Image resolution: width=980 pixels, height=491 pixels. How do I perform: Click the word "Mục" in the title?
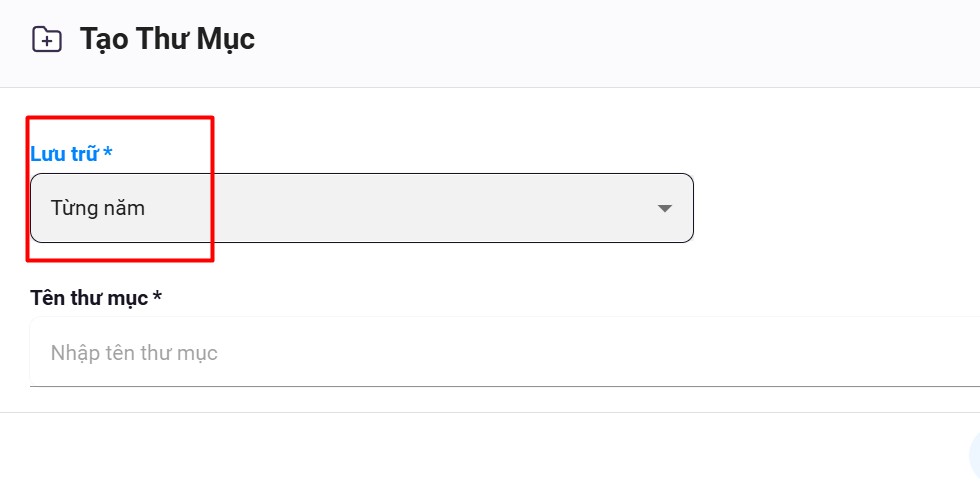point(227,40)
